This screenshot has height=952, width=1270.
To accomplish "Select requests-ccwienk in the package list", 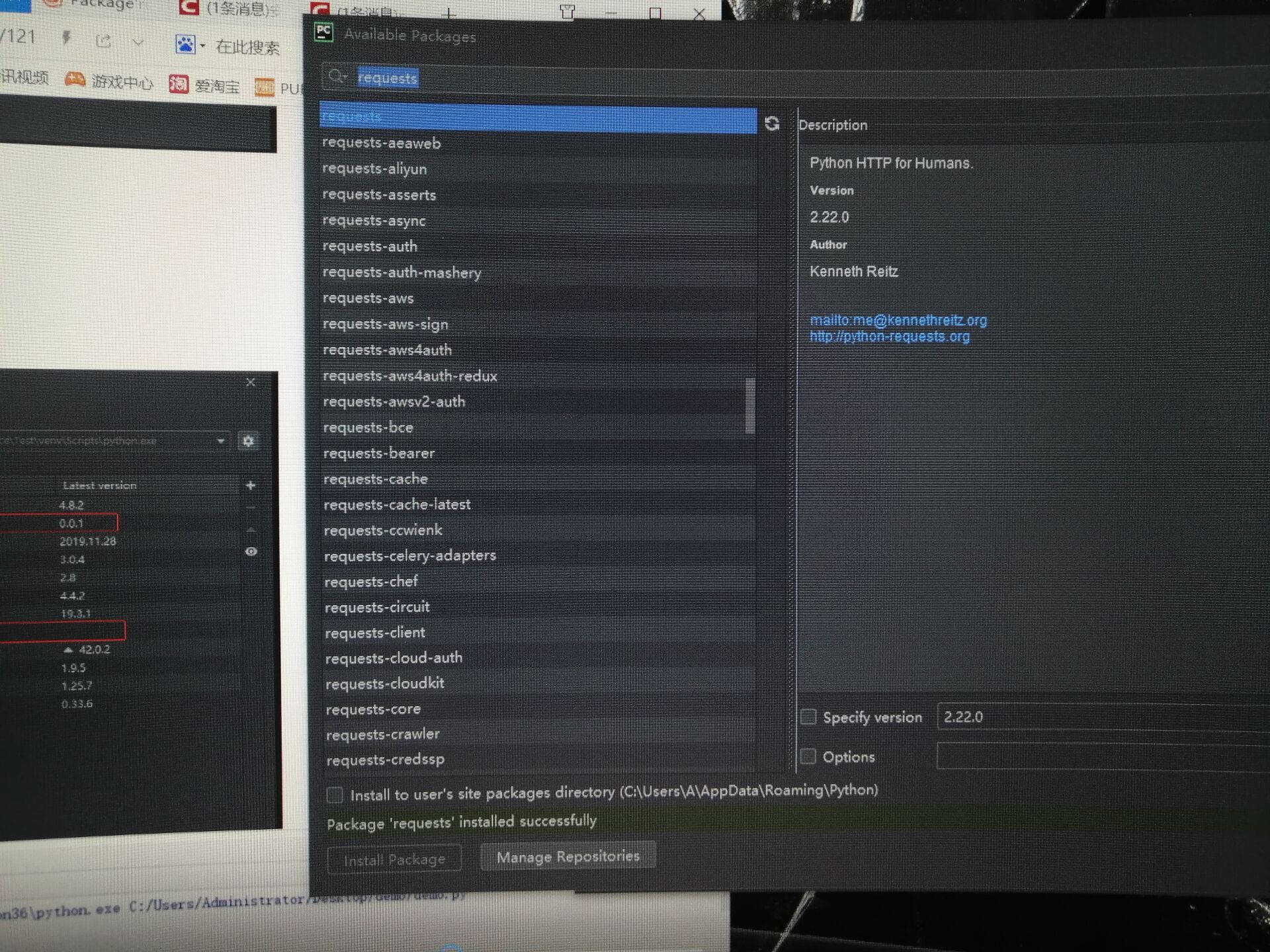I will (538, 530).
